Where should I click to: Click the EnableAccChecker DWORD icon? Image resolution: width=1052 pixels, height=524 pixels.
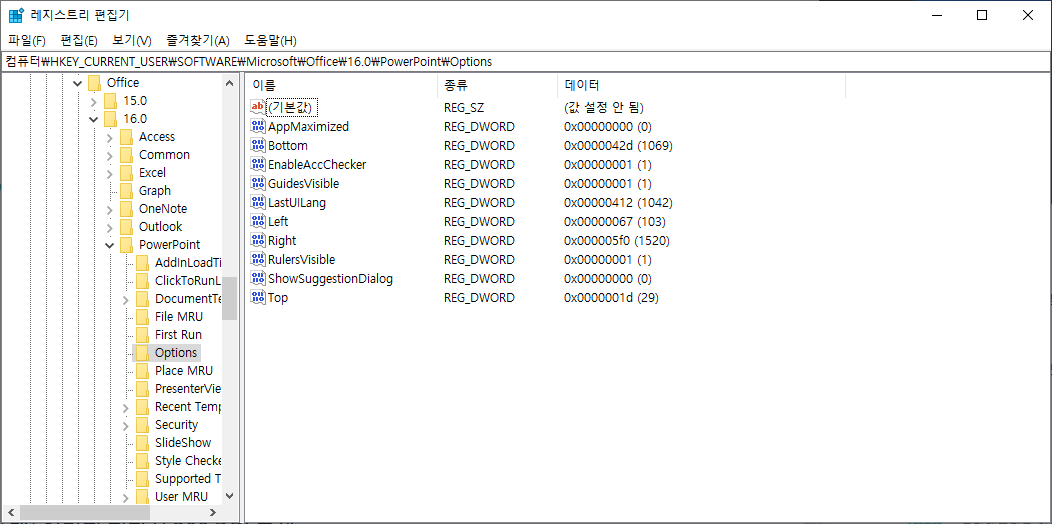(258, 164)
